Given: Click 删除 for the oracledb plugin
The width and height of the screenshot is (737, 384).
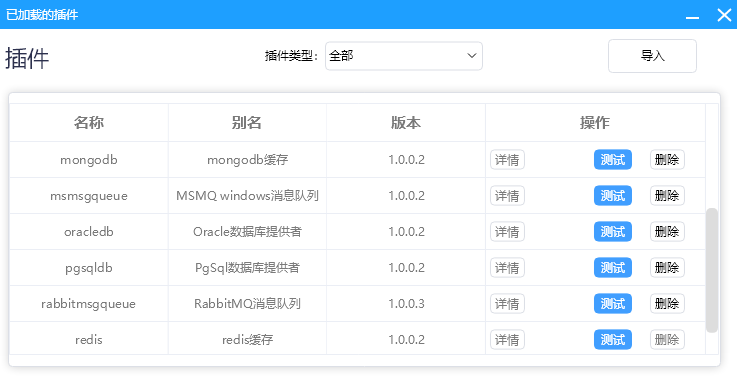Looking at the screenshot, I should point(667,232).
